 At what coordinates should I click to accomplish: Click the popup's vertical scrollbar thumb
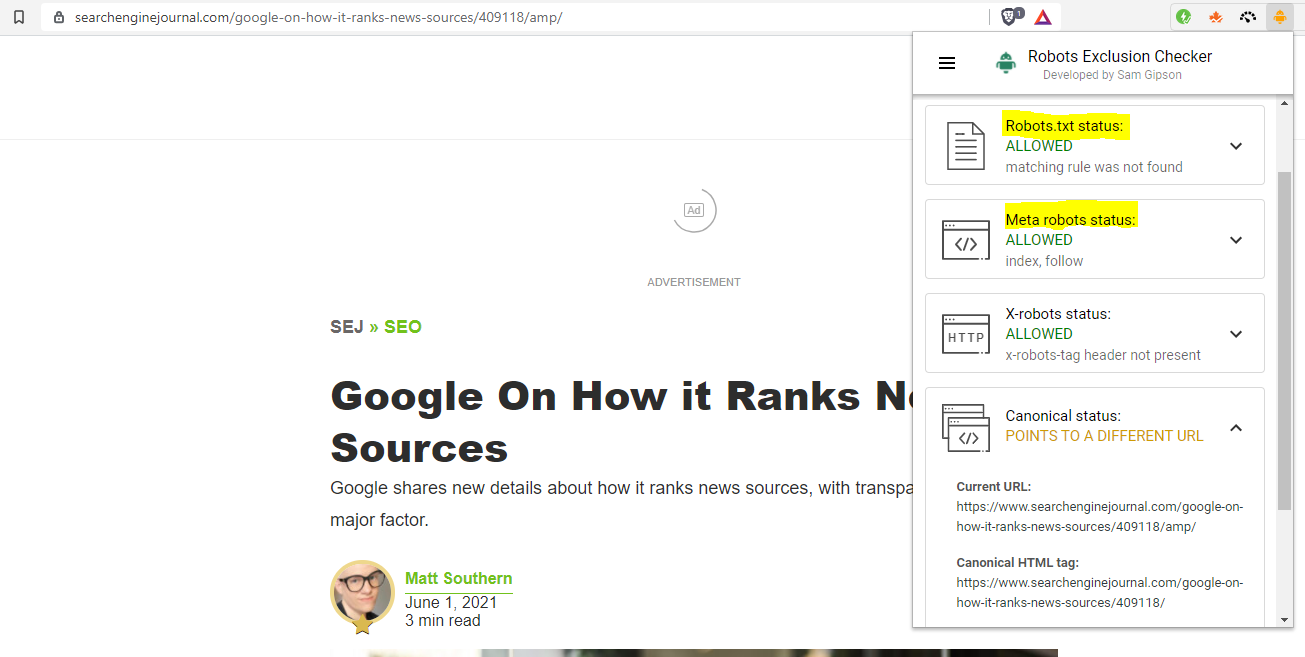pos(1284,340)
